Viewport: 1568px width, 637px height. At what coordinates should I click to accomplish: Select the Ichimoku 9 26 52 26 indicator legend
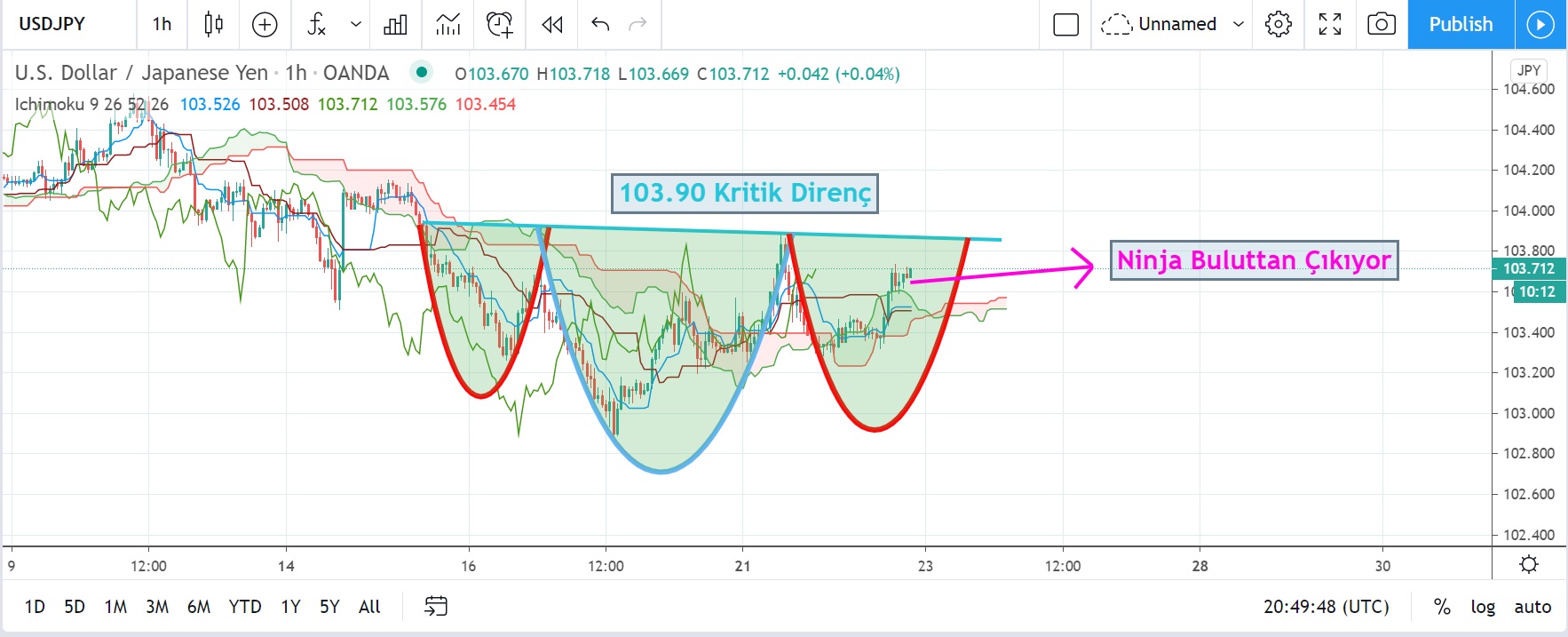(91, 104)
